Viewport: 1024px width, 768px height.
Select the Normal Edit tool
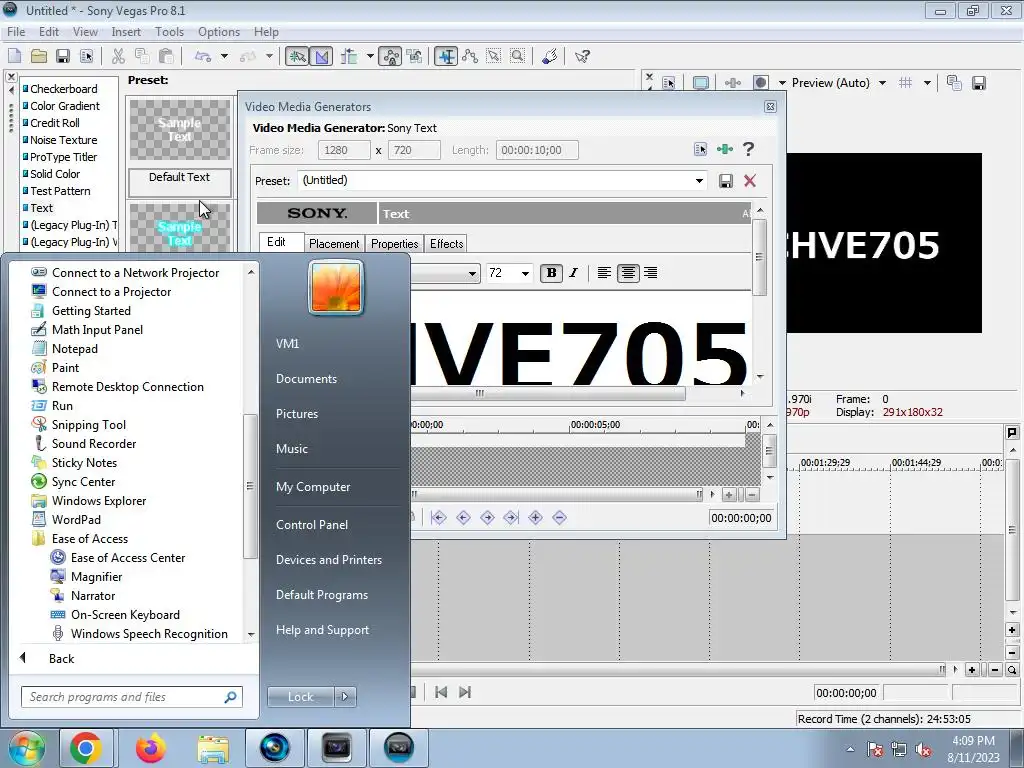point(446,56)
